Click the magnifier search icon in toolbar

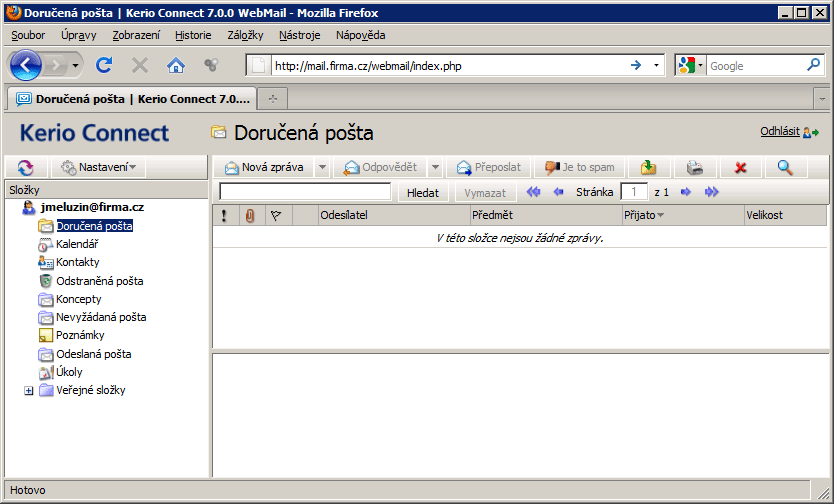pyautogui.click(x=785, y=167)
